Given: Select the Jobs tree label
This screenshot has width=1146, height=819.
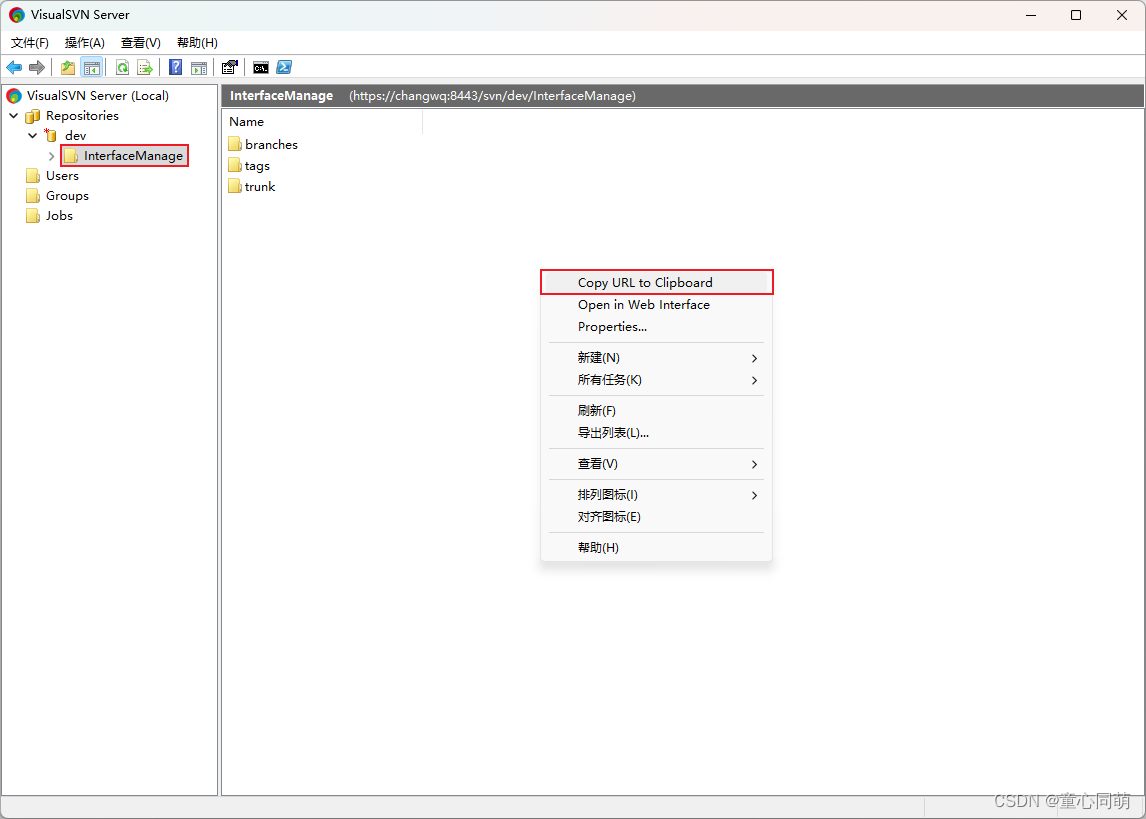Looking at the screenshot, I should [59, 216].
